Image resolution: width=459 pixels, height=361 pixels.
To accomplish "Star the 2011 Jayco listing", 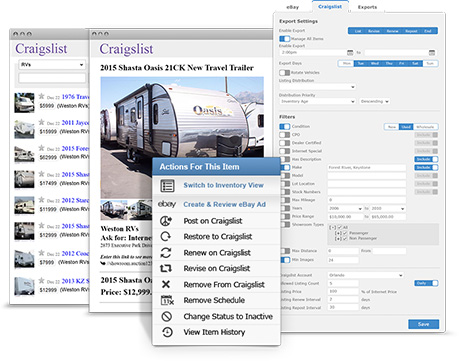I will pyautogui.click(x=41, y=122).
